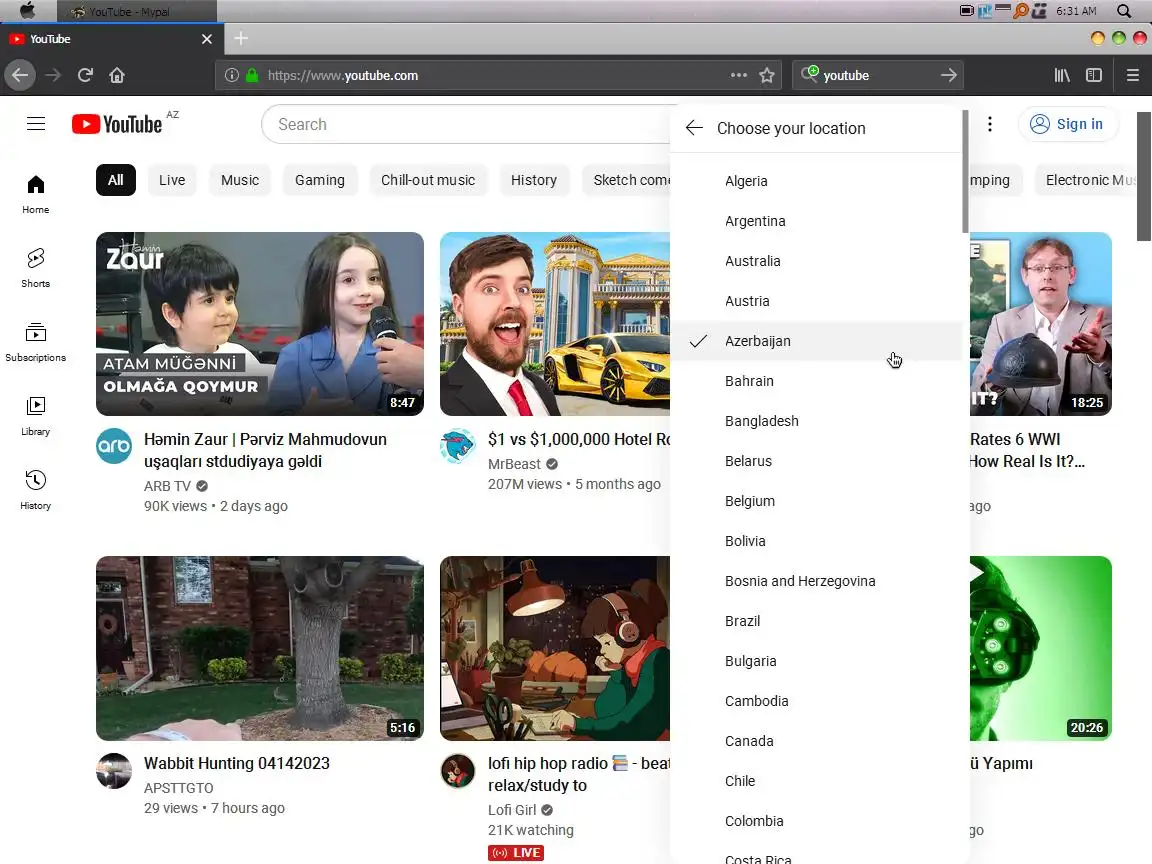Select the Chill-out music chip
The height and width of the screenshot is (864, 1152).
pyautogui.click(x=428, y=180)
